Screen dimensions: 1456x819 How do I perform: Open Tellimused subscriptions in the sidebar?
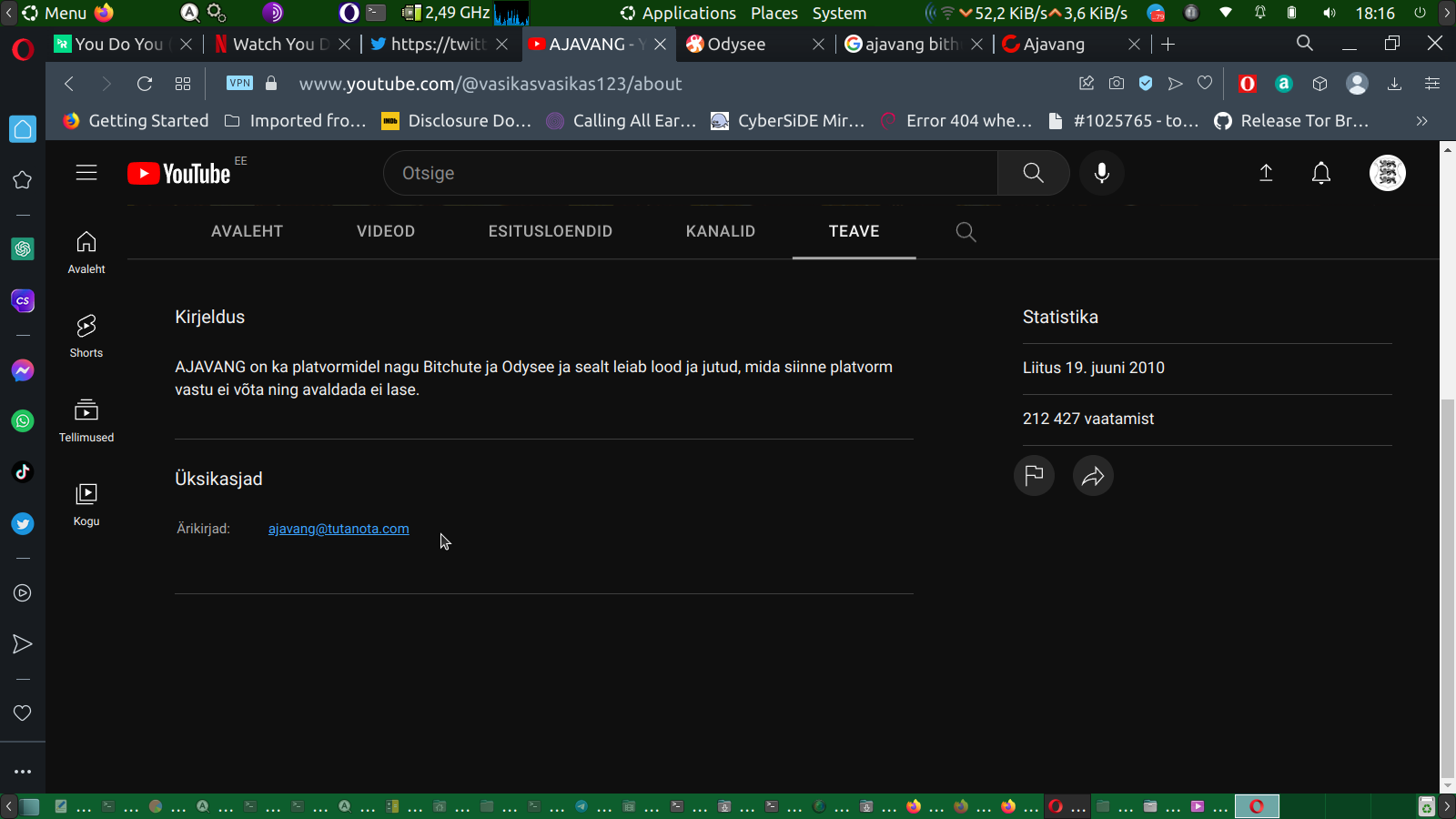pos(86,420)
